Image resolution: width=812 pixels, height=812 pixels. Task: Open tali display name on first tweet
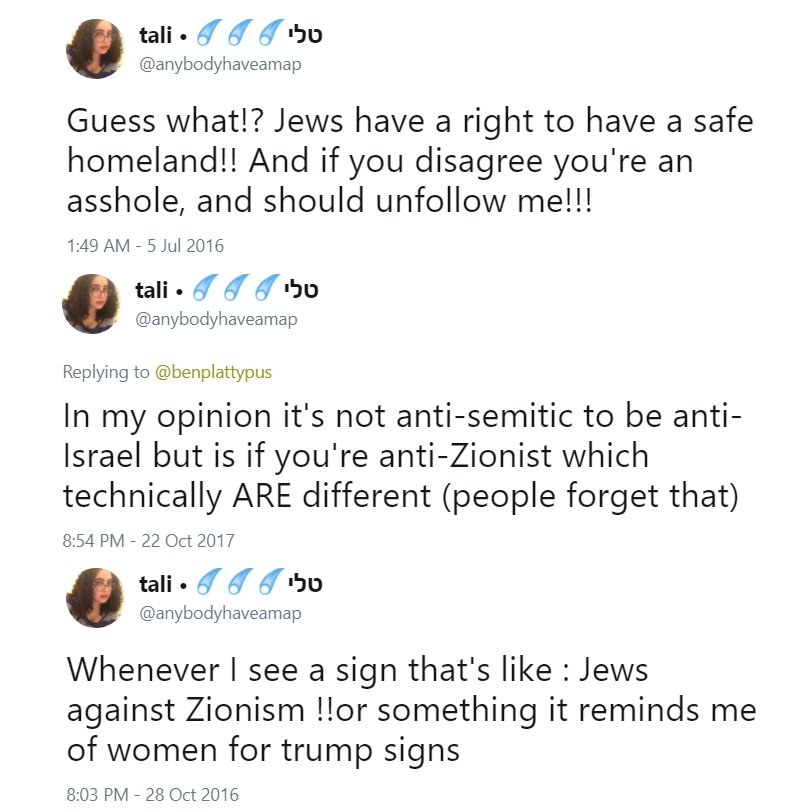155,35
